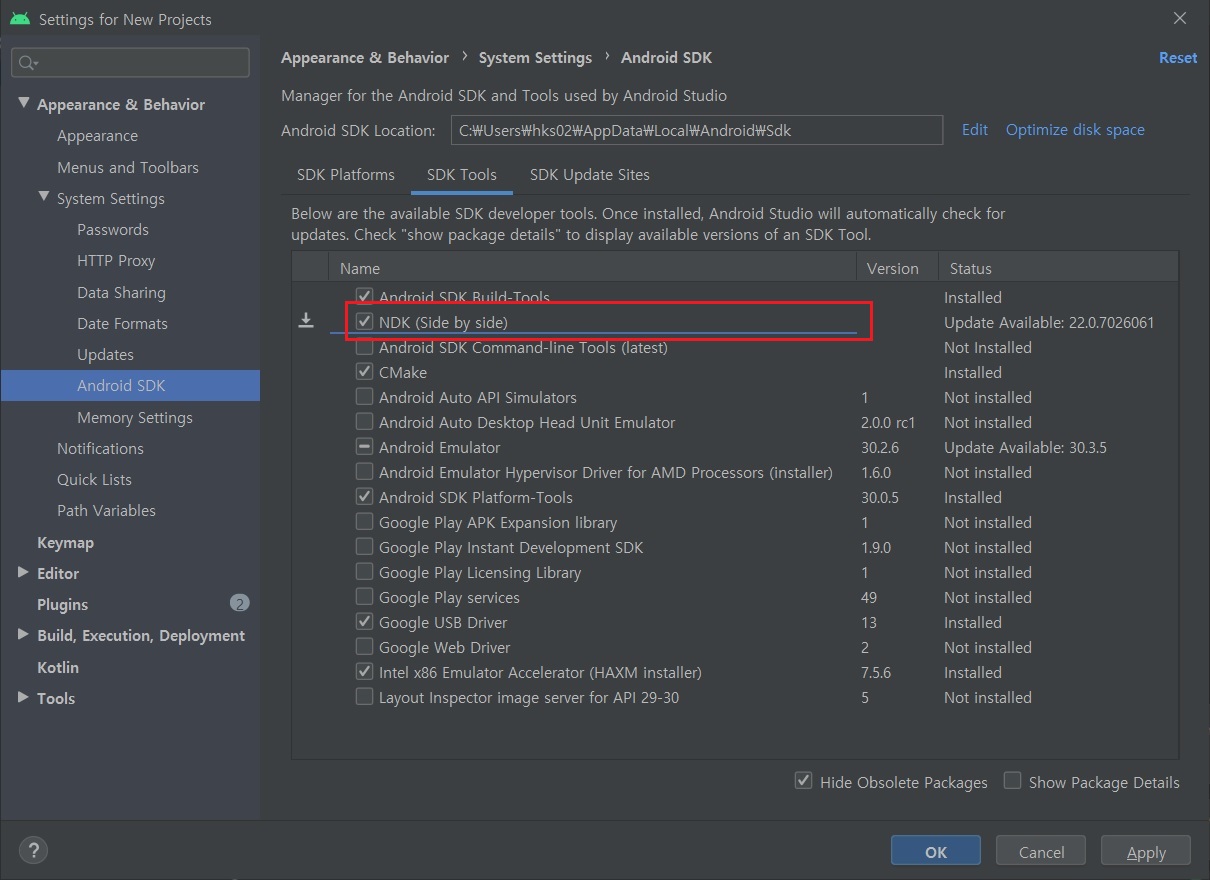This screenshot has height=880, width=1210.
Task: Disable Hide Obsolete Packages checkbox
Action: coord(803,781)
